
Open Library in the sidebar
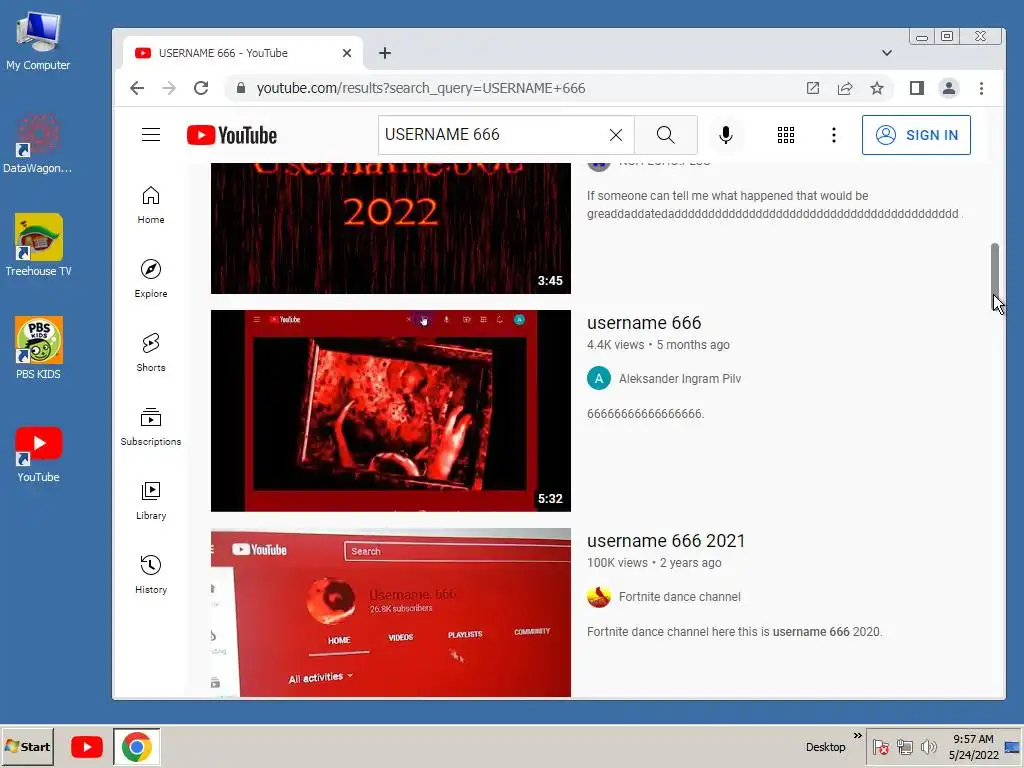151,501
